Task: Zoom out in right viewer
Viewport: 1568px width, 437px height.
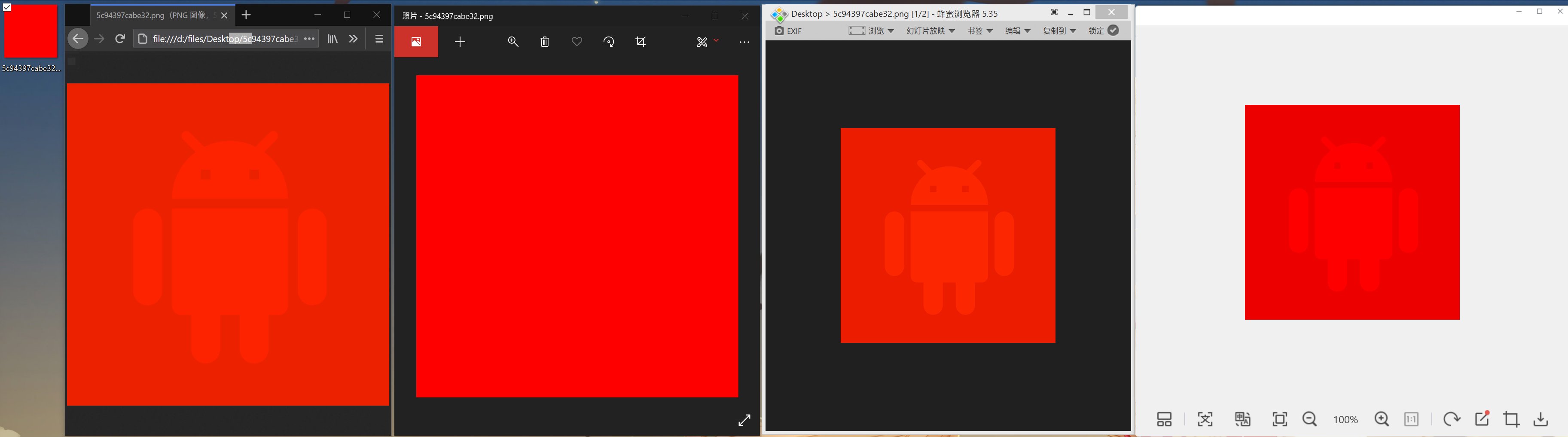Action: 1309,419
